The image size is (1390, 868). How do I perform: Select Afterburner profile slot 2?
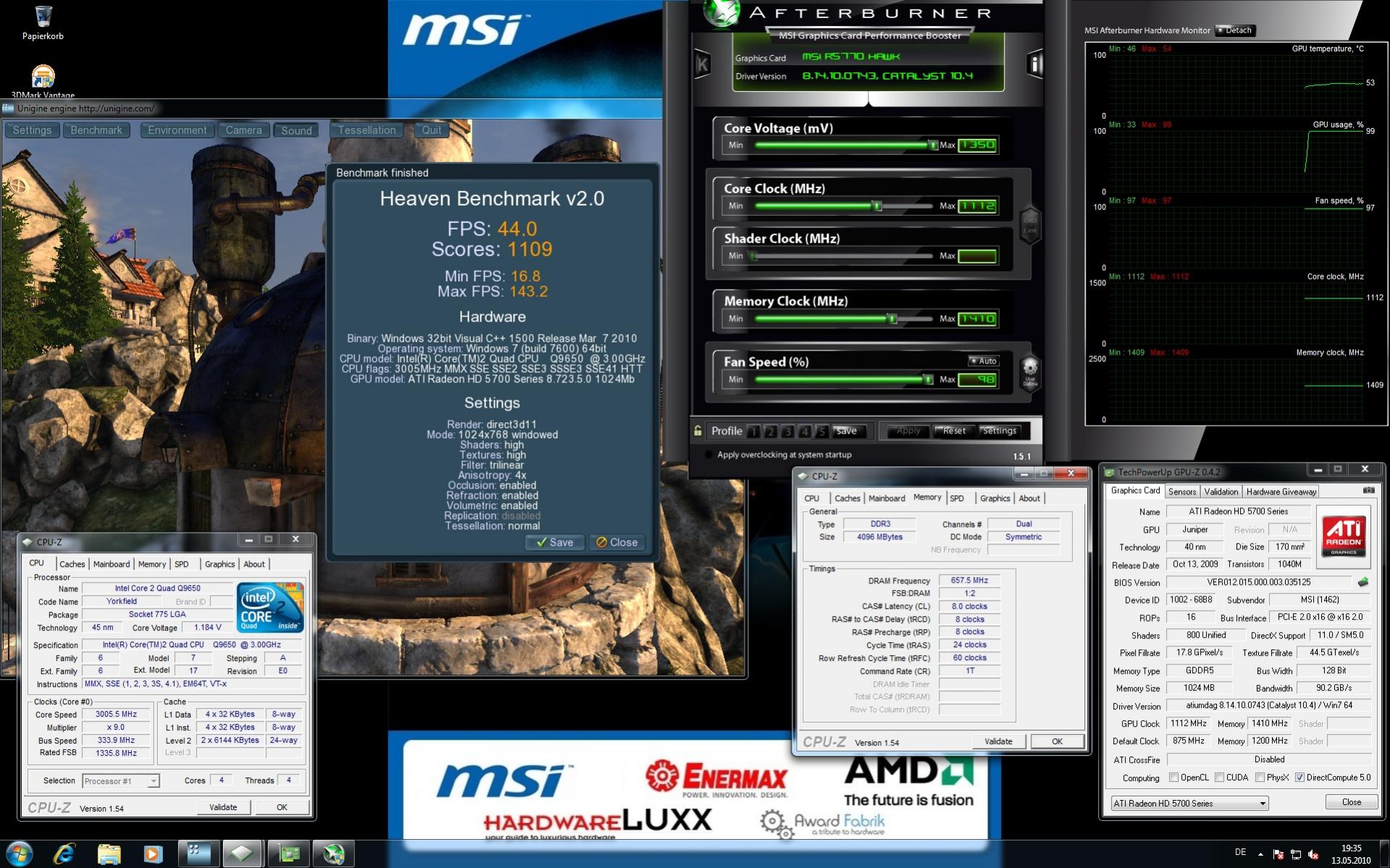[770, 431]
